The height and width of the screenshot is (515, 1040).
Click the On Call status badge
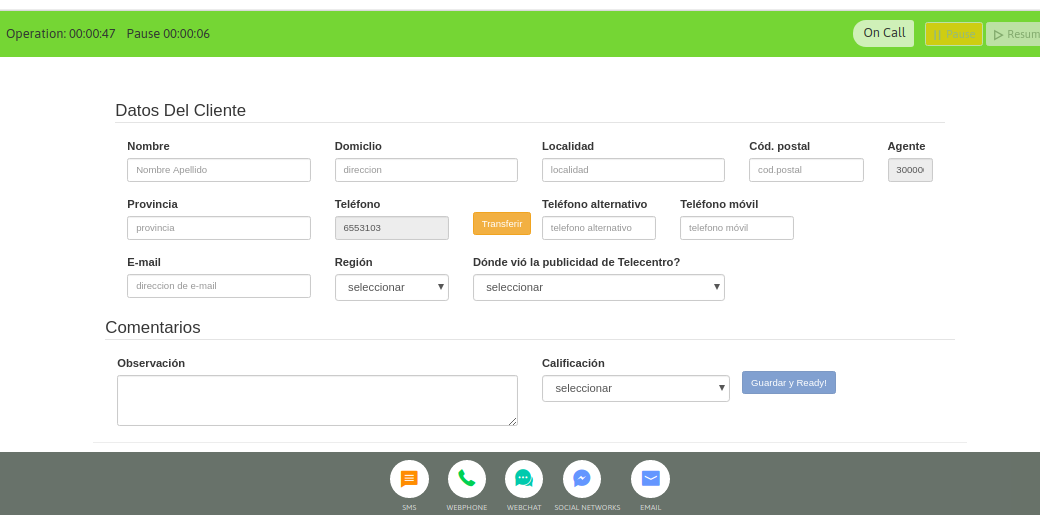883,33
